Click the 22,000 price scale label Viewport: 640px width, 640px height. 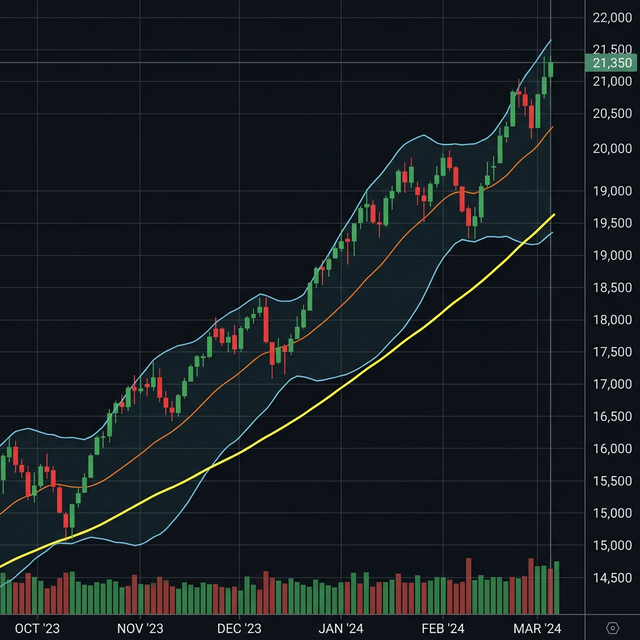pos(611,18)
